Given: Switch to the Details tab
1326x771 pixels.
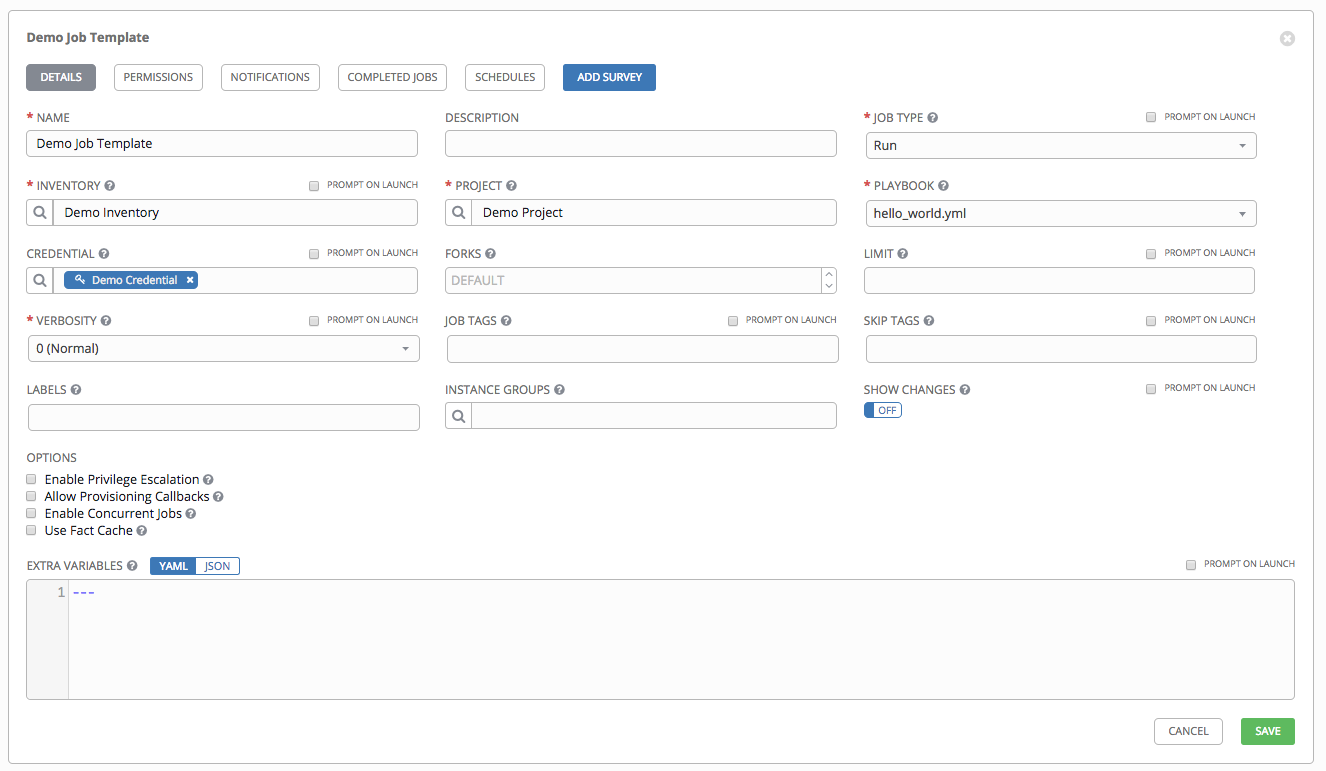Looking at the screenshot, I should click(x=61, y=77).
